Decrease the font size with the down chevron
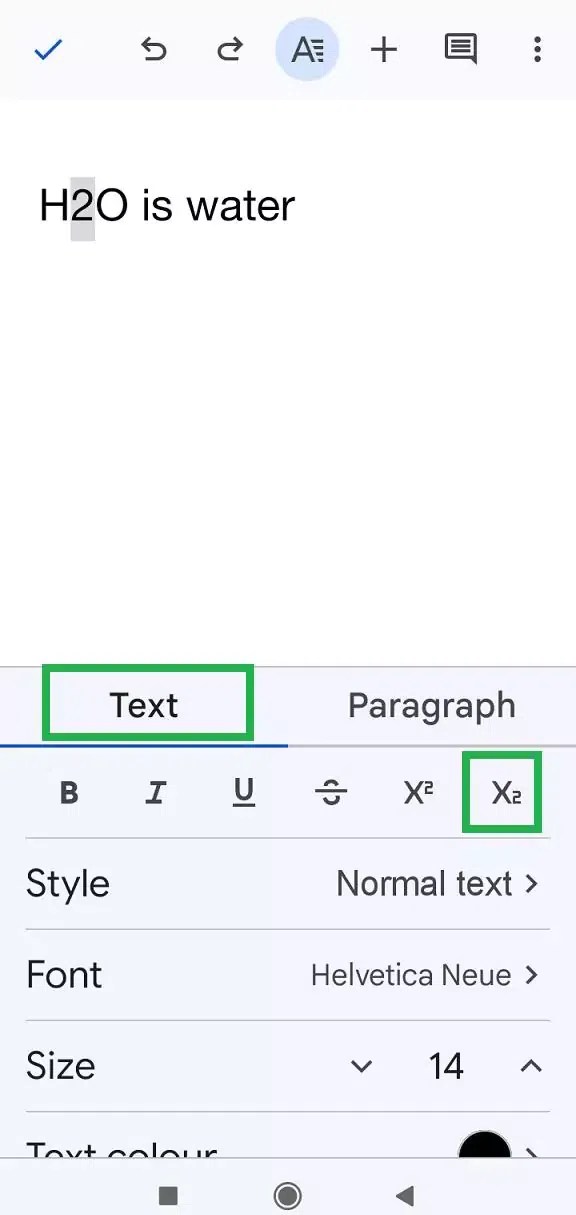 (361, 1066)
